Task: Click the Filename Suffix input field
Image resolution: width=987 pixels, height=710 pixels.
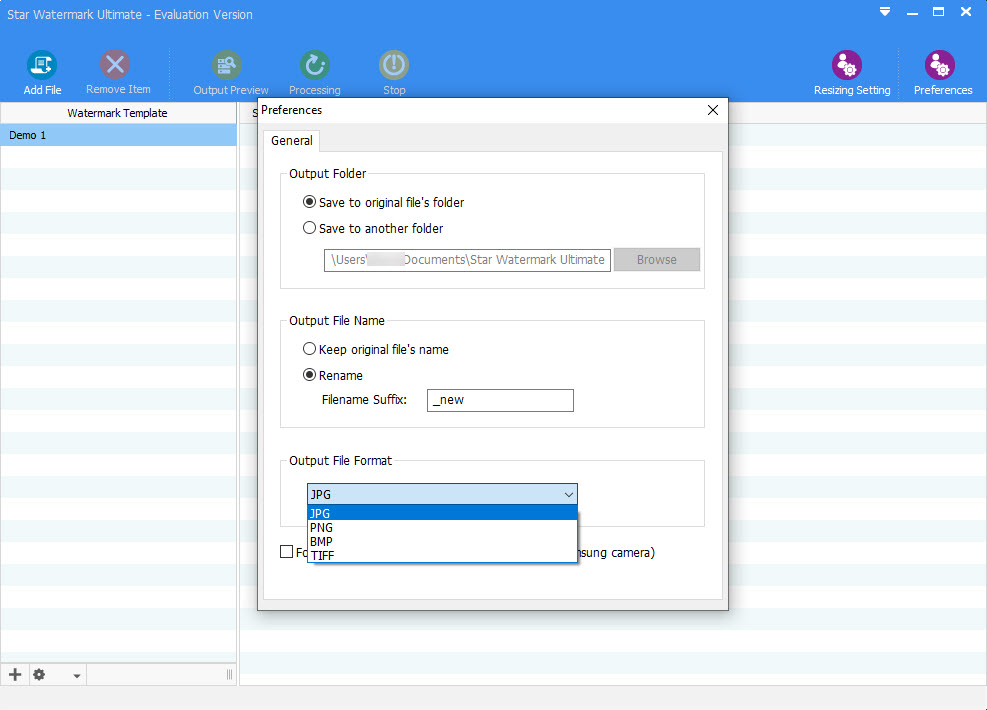Action: tap(500, 400)
